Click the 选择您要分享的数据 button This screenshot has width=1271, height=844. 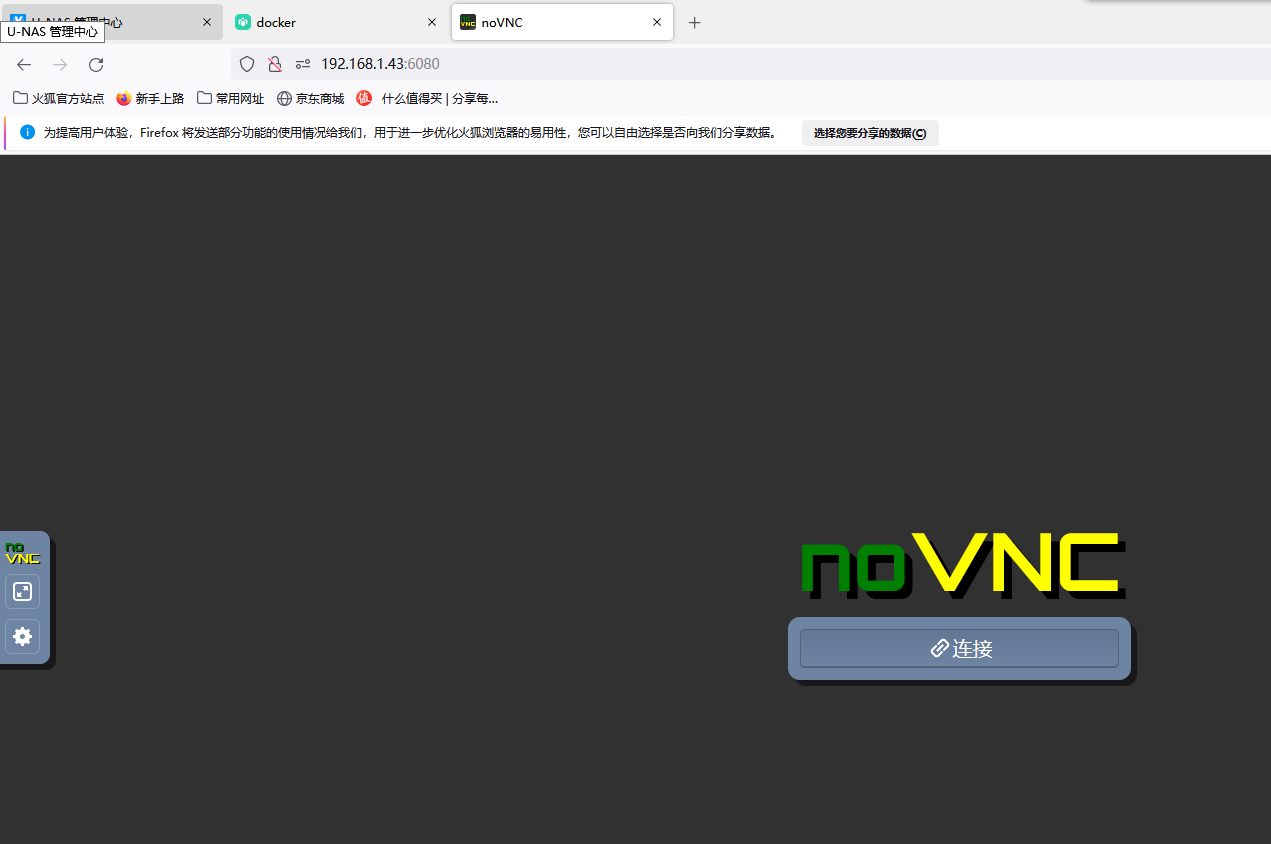tap(869, 132)
